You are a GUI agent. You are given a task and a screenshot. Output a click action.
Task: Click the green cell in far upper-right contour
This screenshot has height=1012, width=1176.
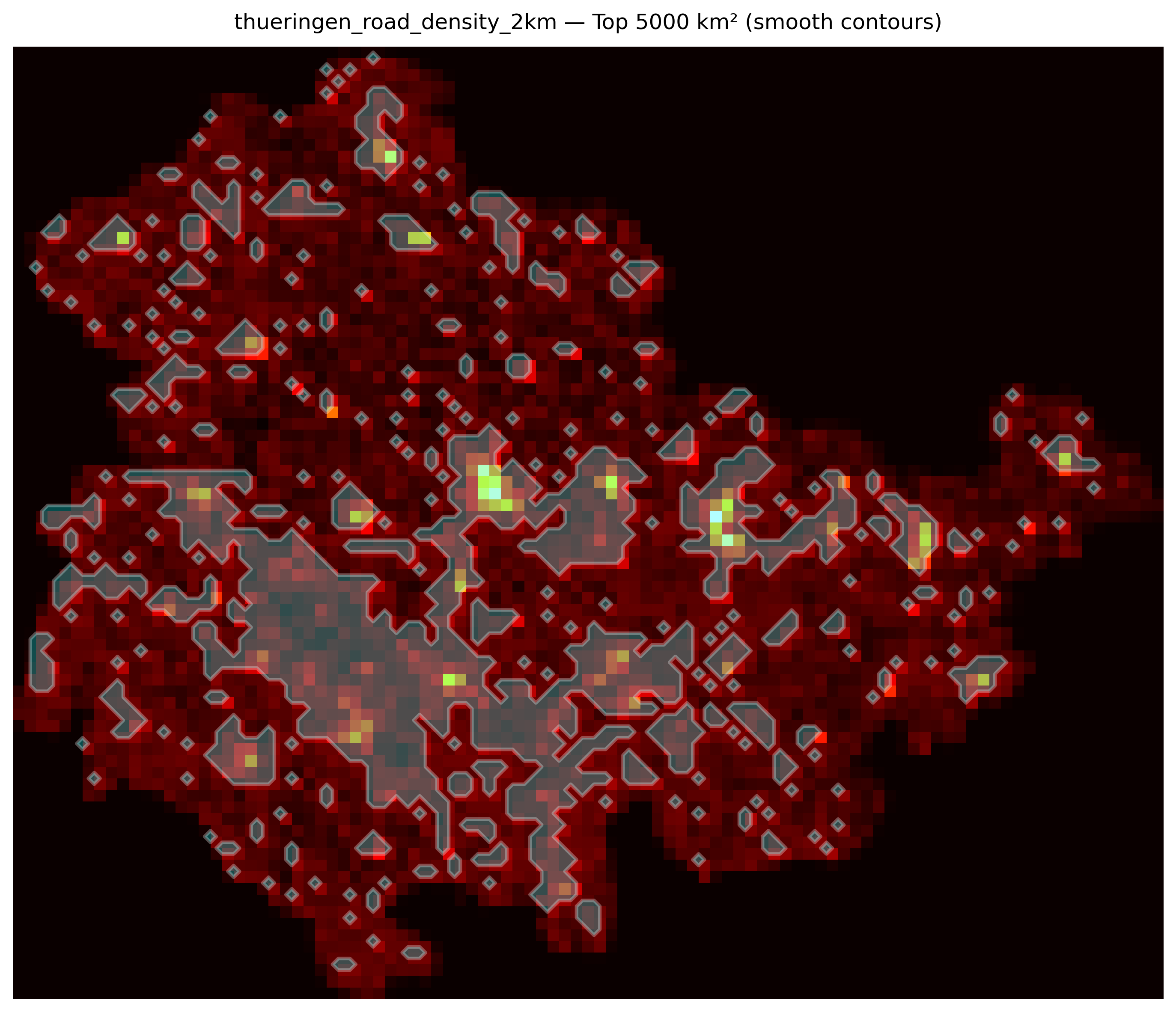[x=1065, y=458]
